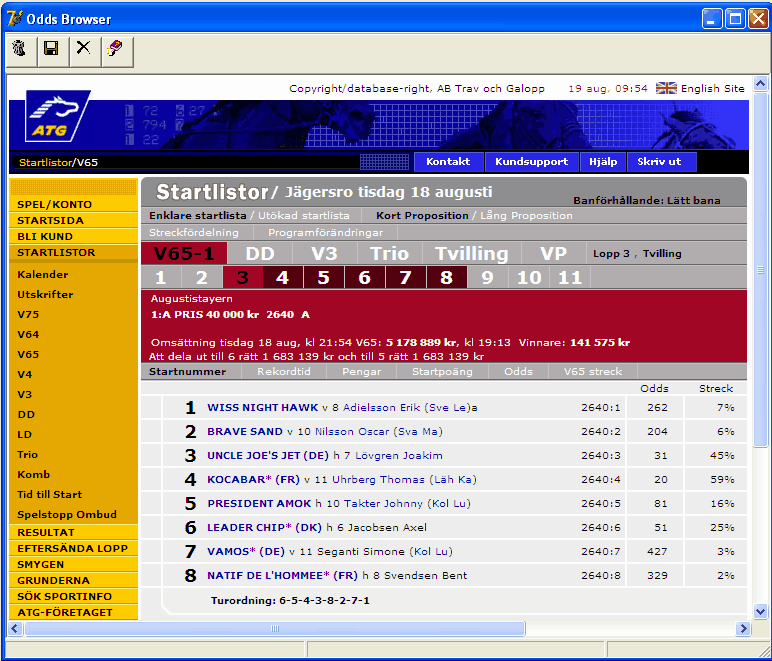Select the DD bet type tab
This screenshot has height=661, width=772.
[260, 253]
